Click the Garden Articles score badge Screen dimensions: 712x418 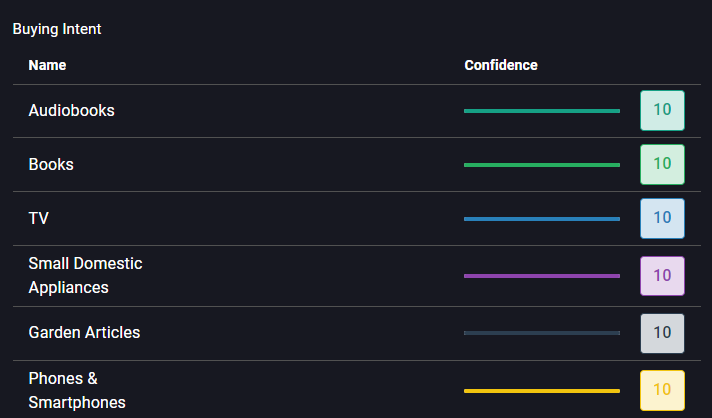pyautogui.click(x=662, y=333)
